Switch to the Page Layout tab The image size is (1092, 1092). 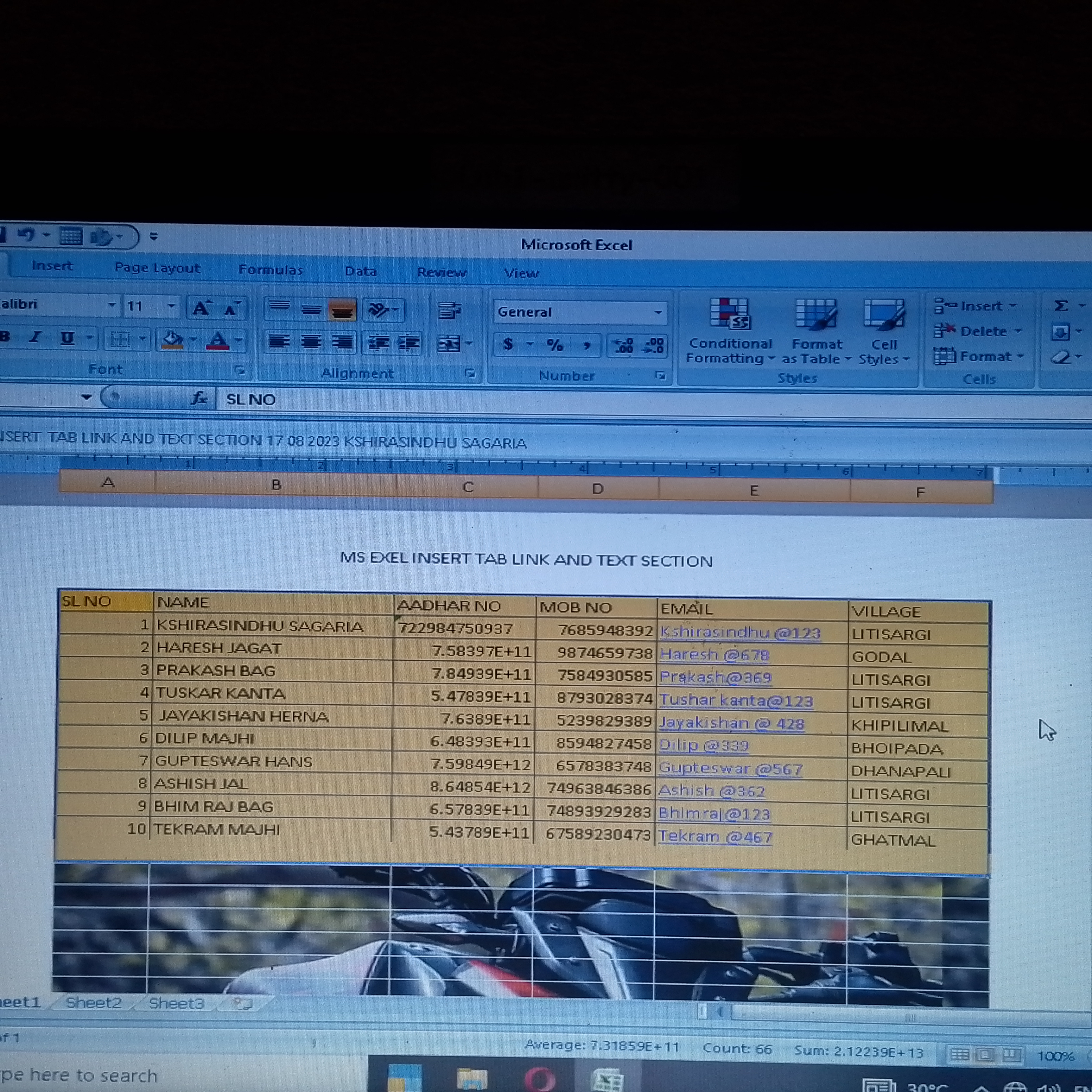(x=157, y=268)
